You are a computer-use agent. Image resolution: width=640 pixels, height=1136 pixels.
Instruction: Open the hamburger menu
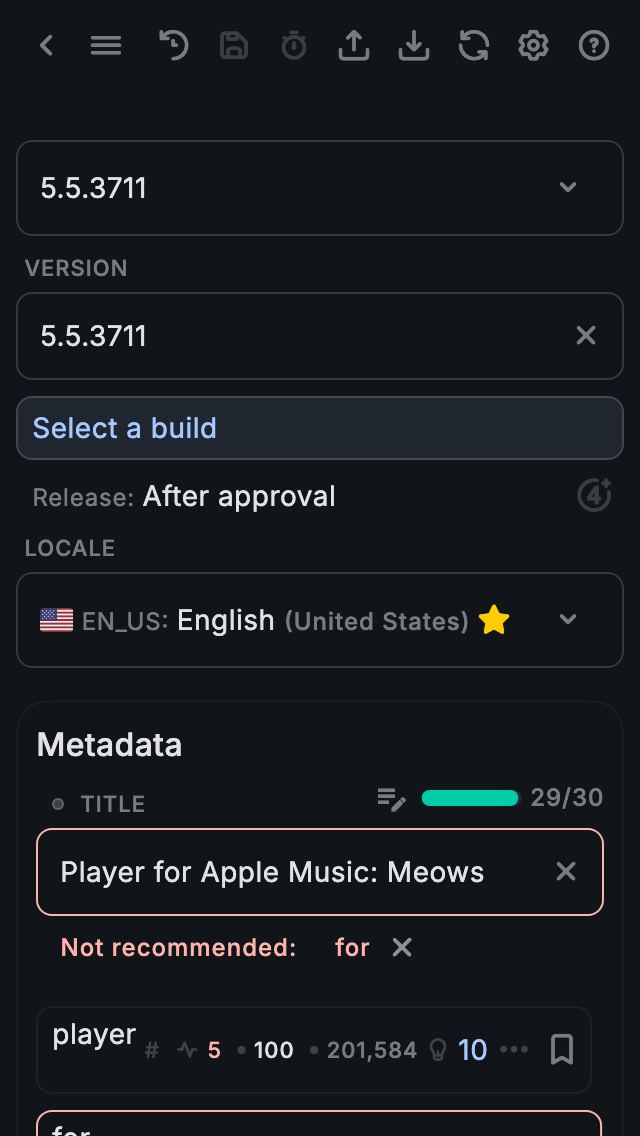(106, 45)
